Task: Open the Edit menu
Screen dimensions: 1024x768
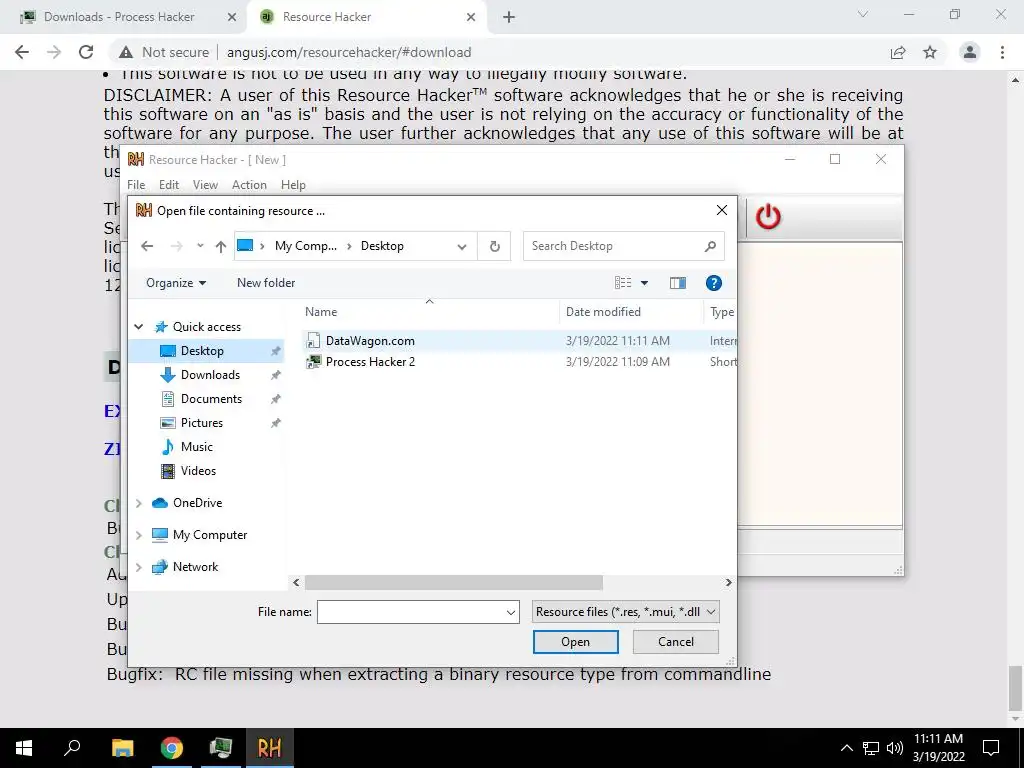Action: click(x=168, y=185)
